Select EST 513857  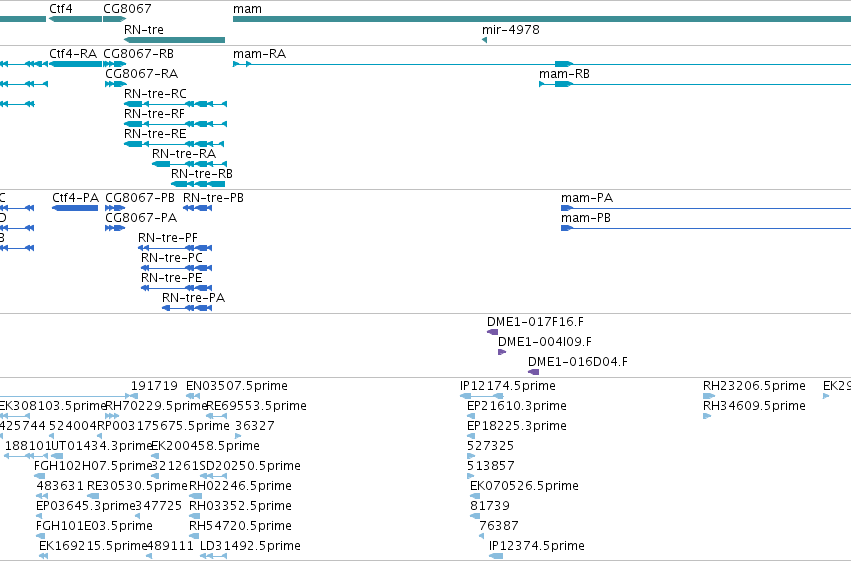[x=470, y=476]
